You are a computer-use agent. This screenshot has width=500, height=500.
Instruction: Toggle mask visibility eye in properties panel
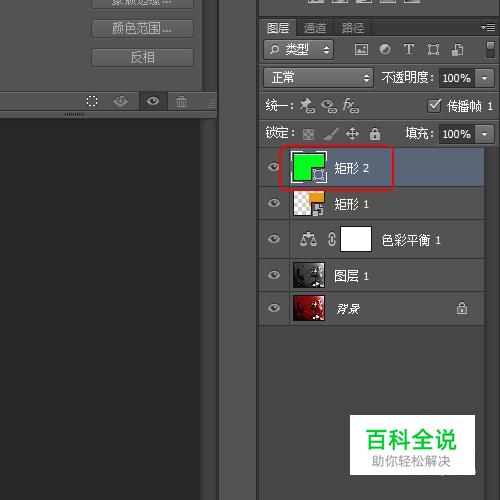[153, 101]
